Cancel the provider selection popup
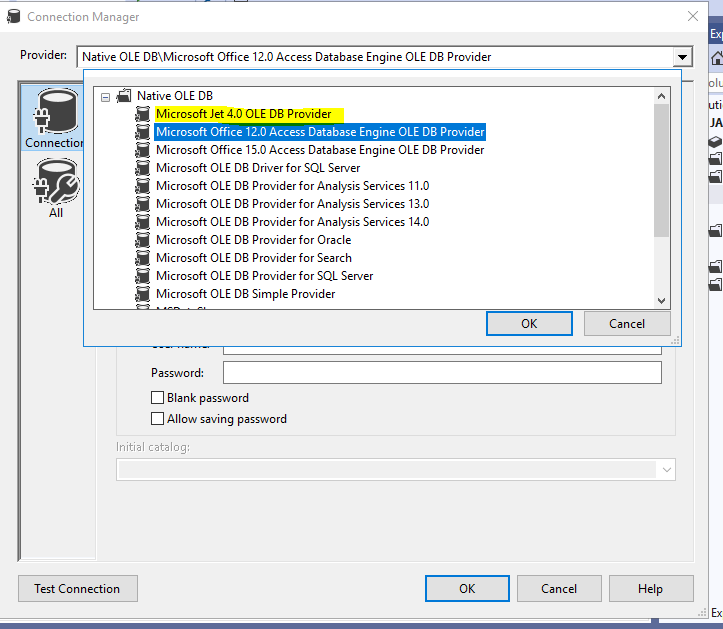The height and width of the screenshot is (629, 723). (x=627, y=323)
